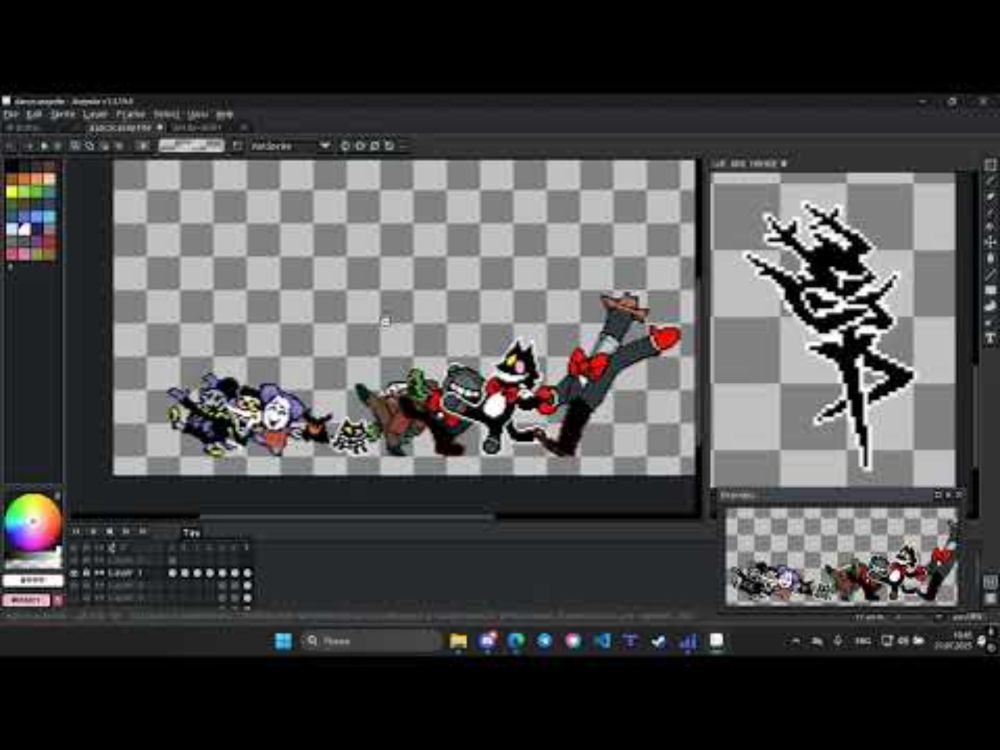
Task: Select the Blur tool
Action: (x=990, y=323)
